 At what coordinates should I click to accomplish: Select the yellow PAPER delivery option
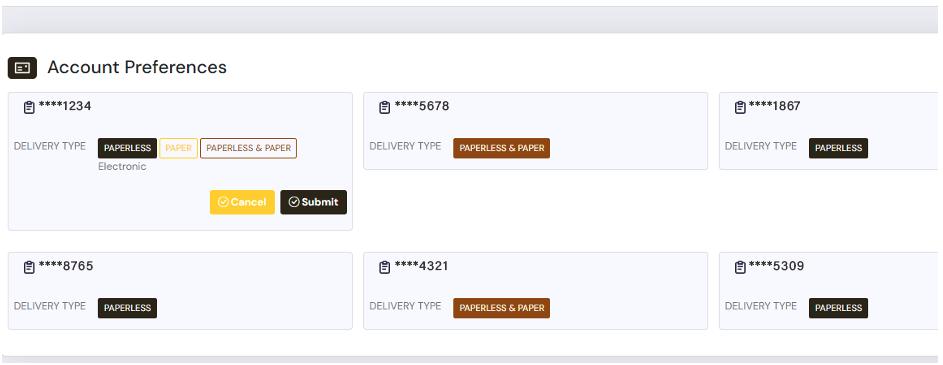179,148
